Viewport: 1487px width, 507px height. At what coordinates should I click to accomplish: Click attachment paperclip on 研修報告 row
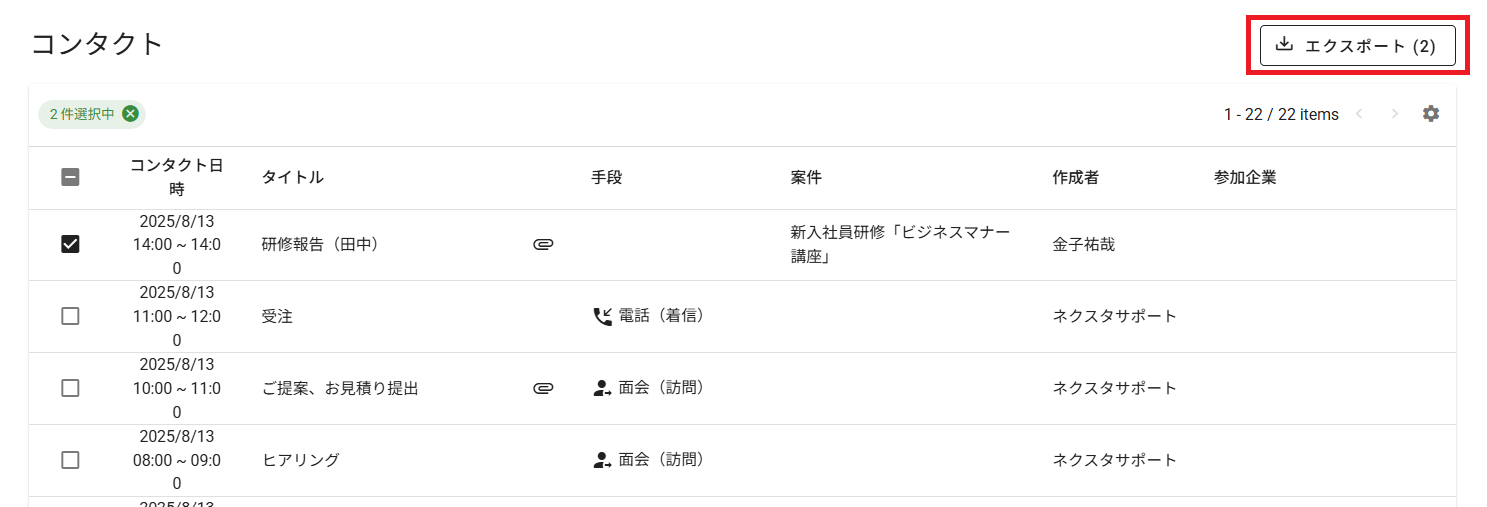543,244
